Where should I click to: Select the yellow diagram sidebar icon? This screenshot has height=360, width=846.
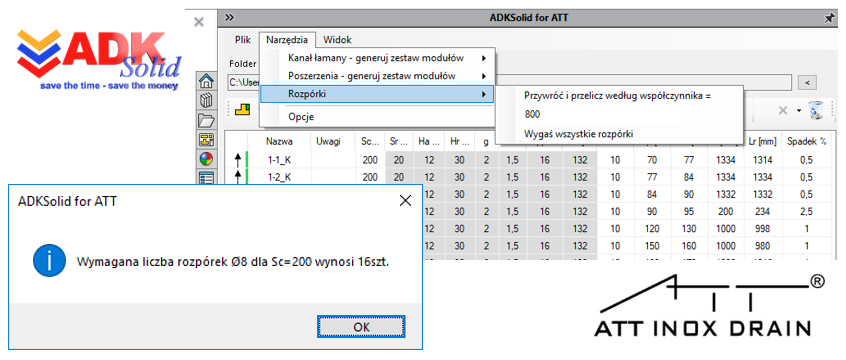[206, 139]
